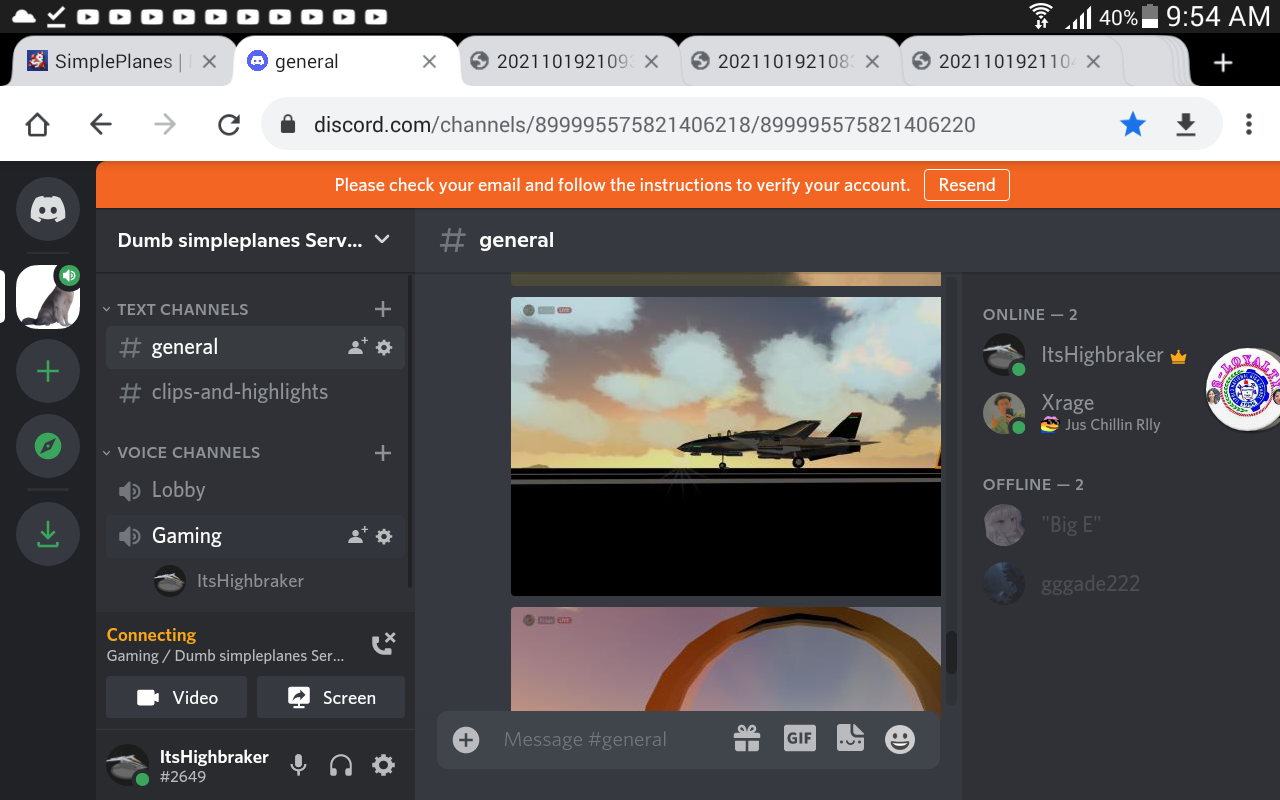Close the SimplePlanes browser tab

click(209, 62)
